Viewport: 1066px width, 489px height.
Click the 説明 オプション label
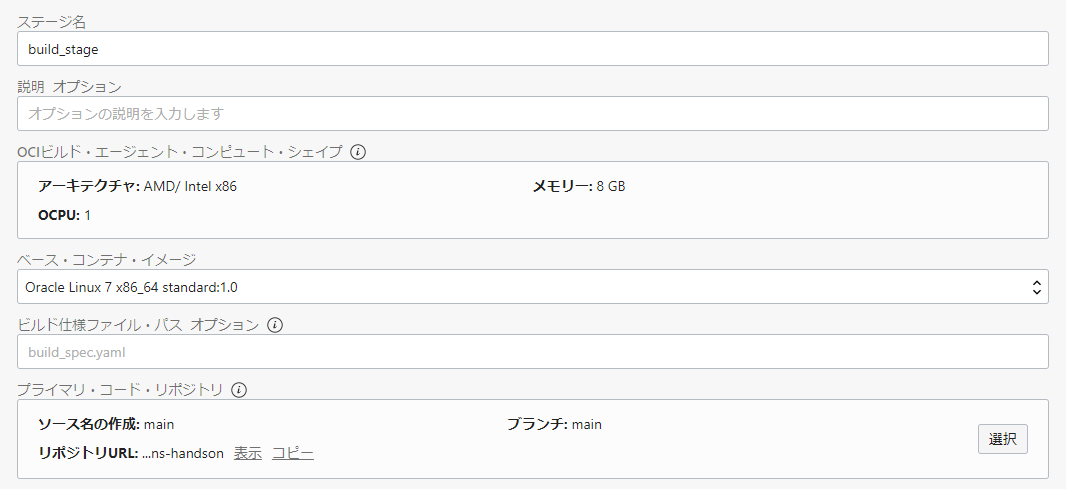[x=69, y=87]
